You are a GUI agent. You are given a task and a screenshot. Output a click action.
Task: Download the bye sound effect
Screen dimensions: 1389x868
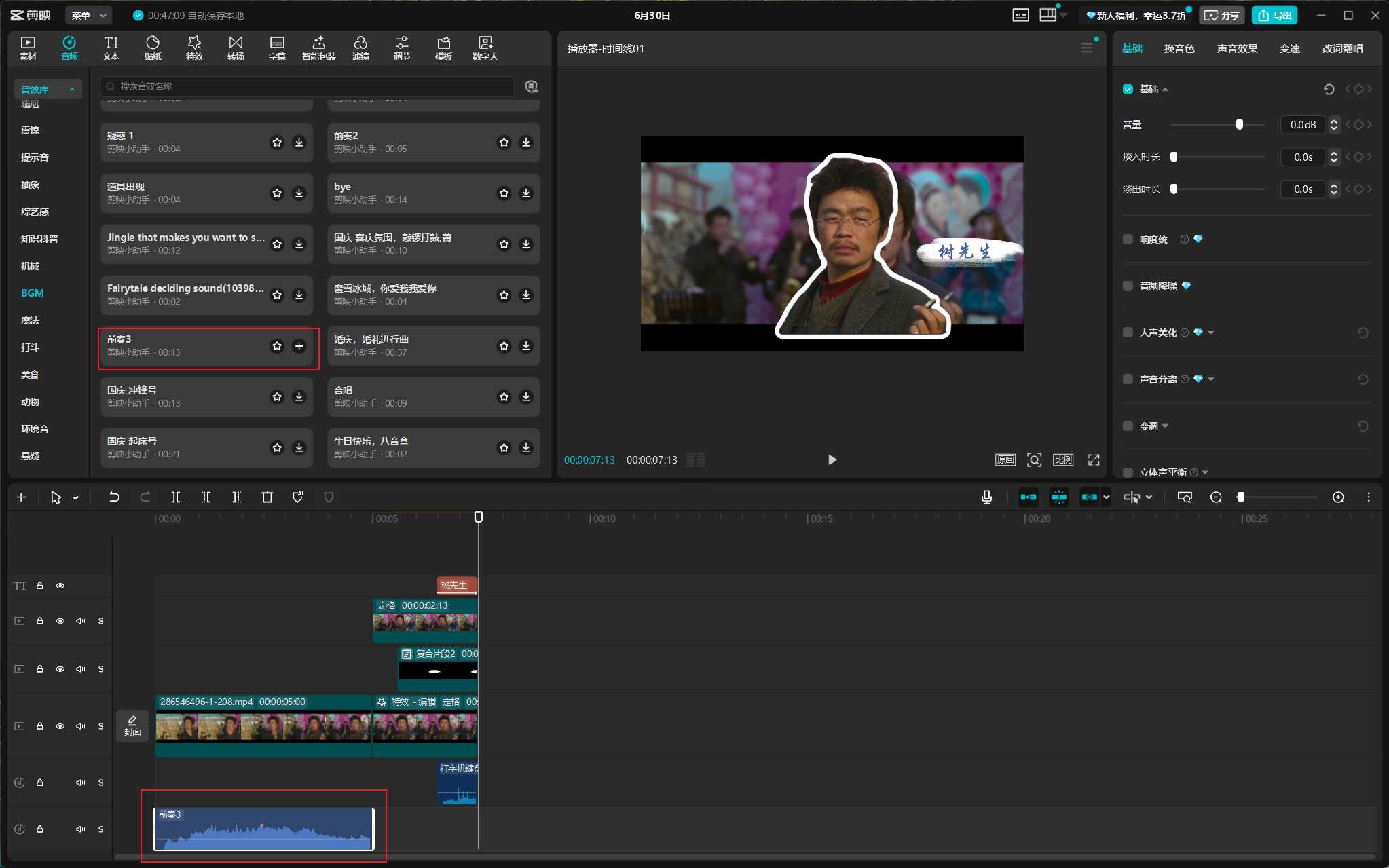pyautogui.click(x=526, y=193)
